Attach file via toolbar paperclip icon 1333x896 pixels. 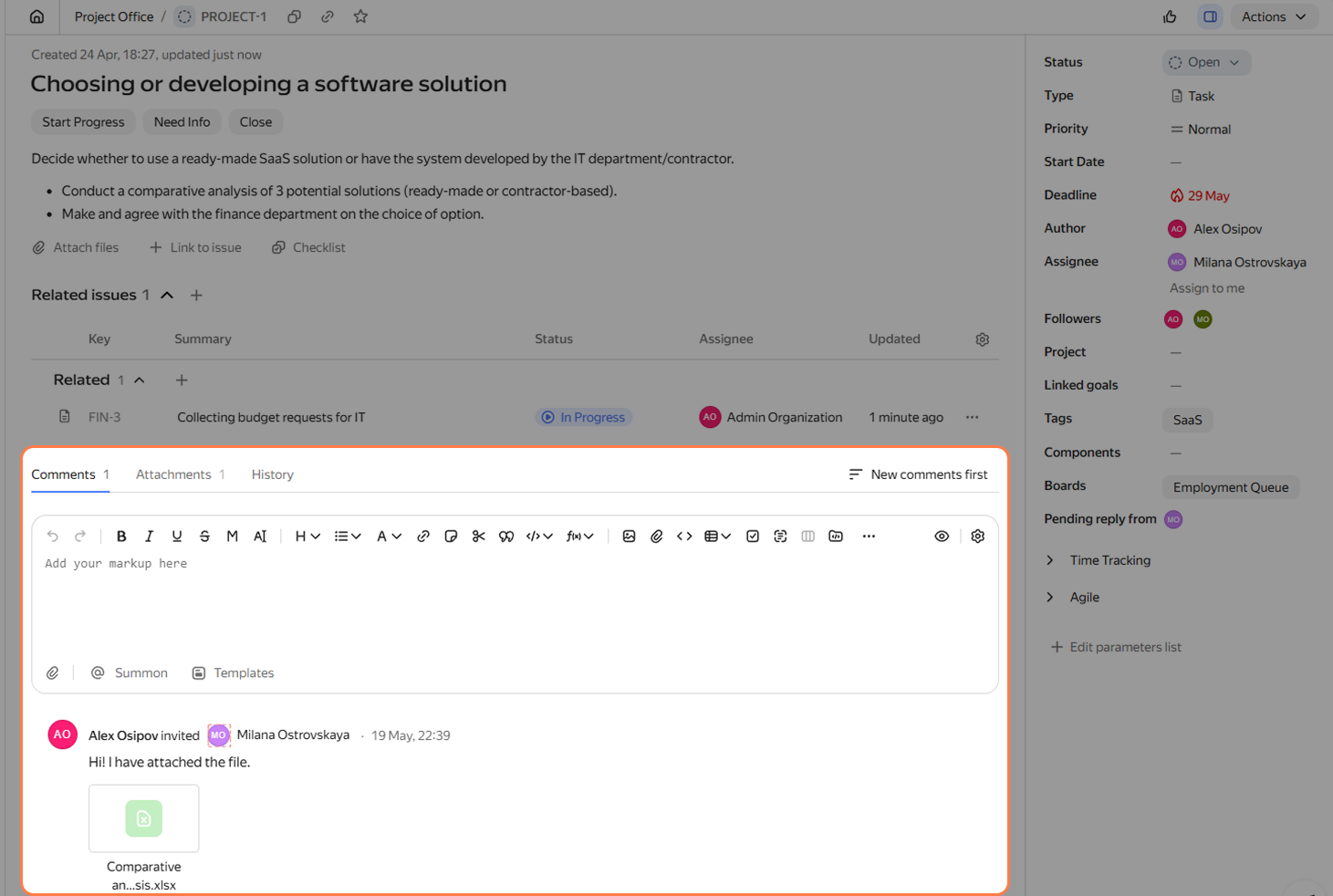657,537
